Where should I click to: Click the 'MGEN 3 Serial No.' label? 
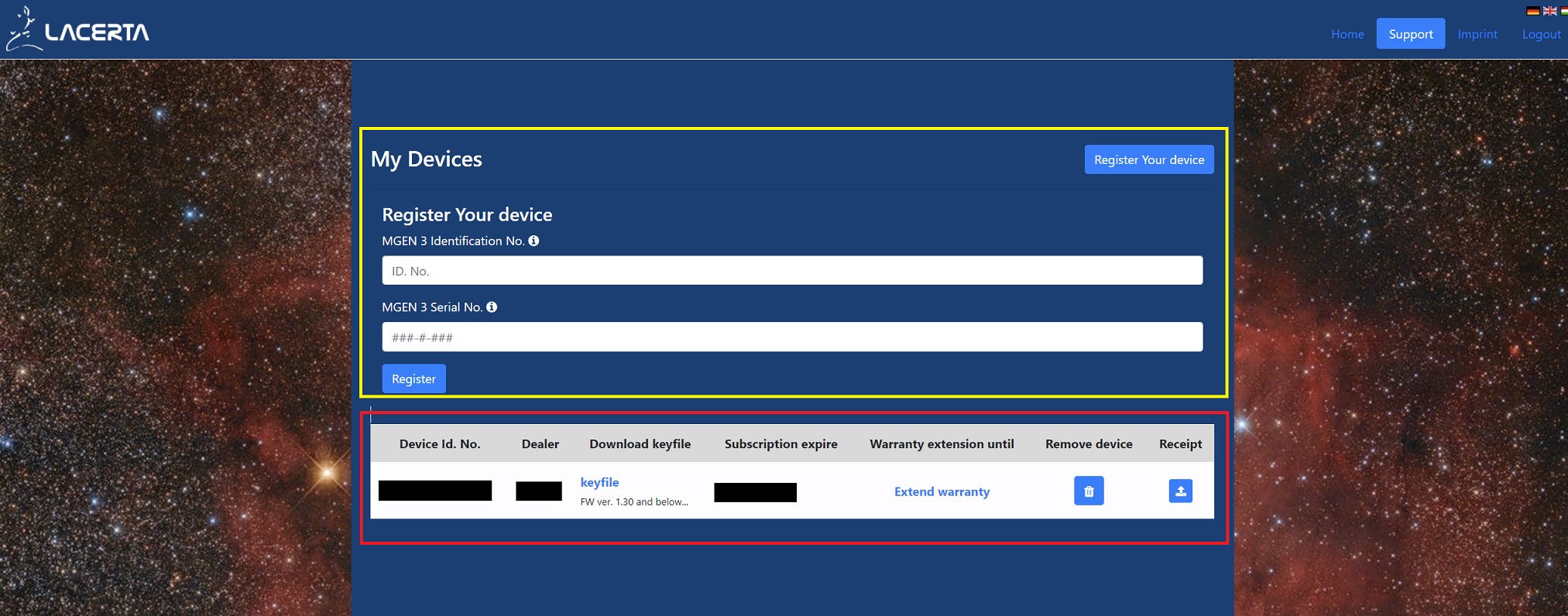(432, 307)
